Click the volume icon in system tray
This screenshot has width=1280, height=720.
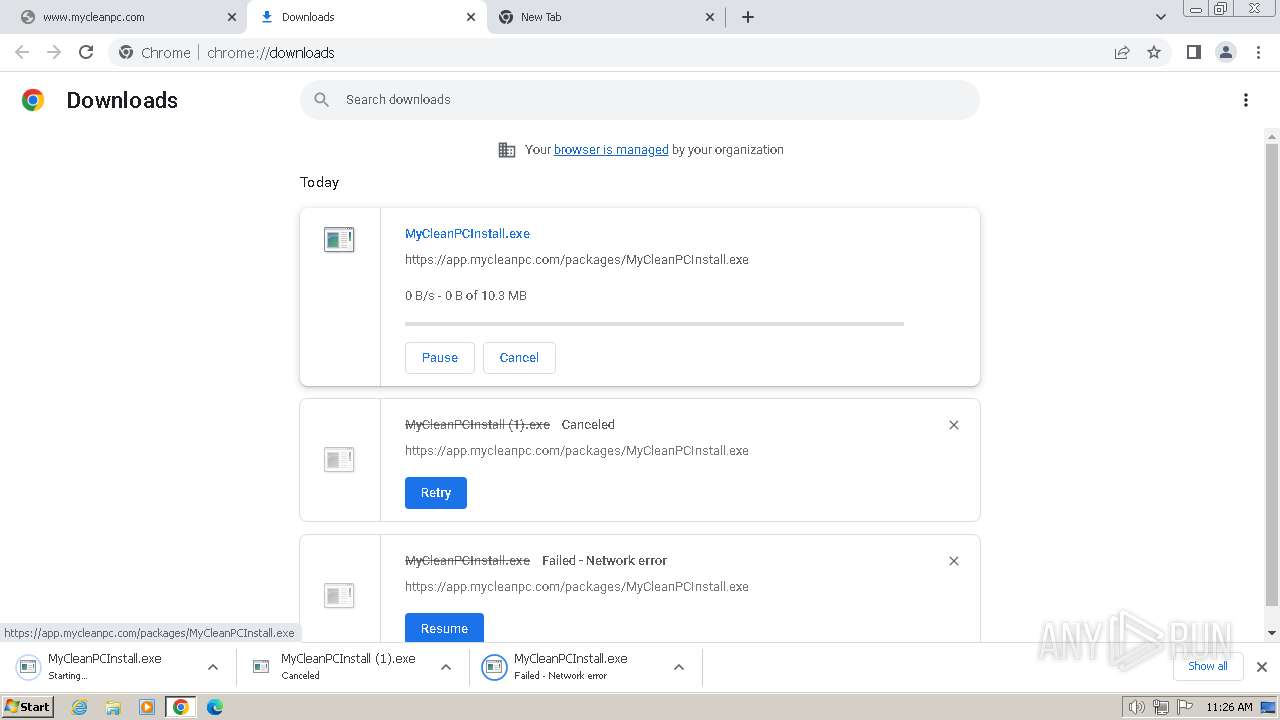(1137, 707)
